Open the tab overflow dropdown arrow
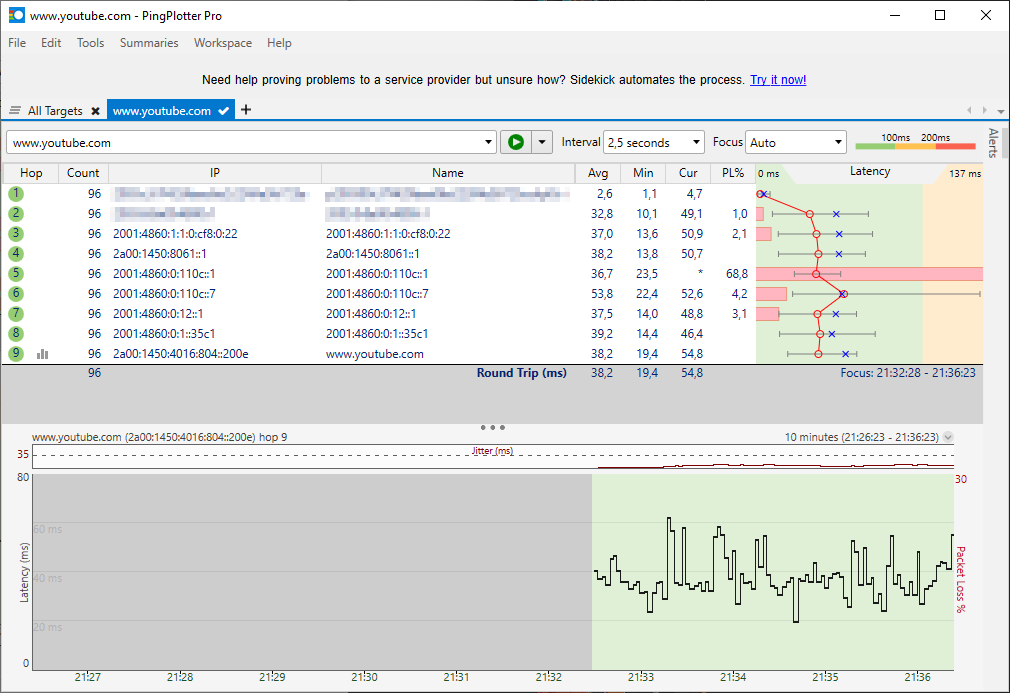 coord(1000,111)
